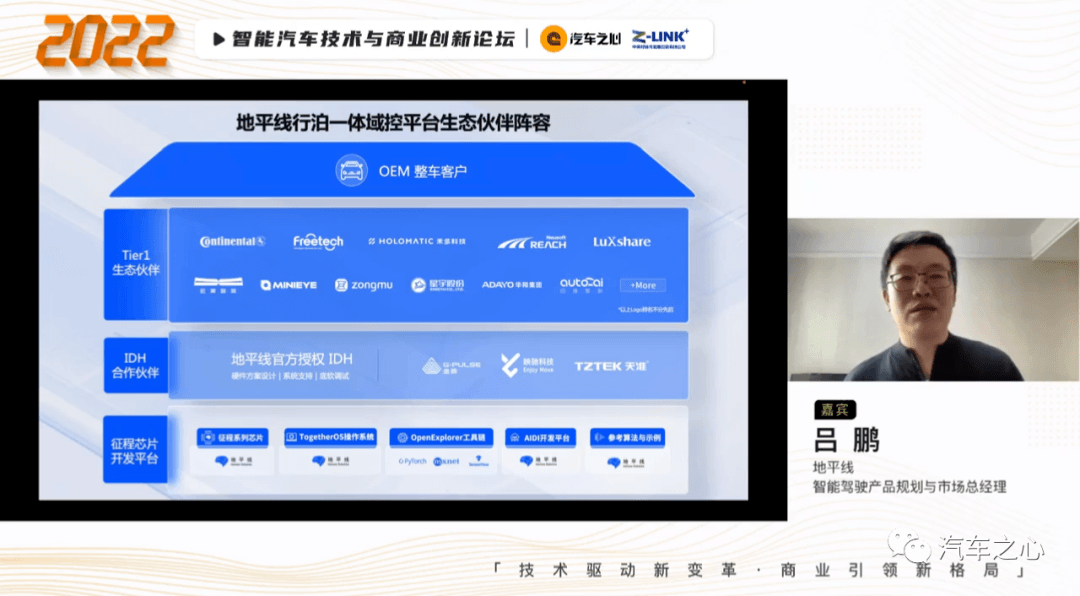Click the play triangle before the forum title
This screenshot has height=596, width=1080.
(219, 39)
